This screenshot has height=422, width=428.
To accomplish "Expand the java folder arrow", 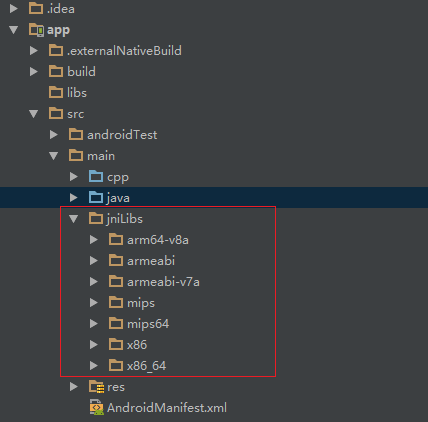I will pos(74,198).
